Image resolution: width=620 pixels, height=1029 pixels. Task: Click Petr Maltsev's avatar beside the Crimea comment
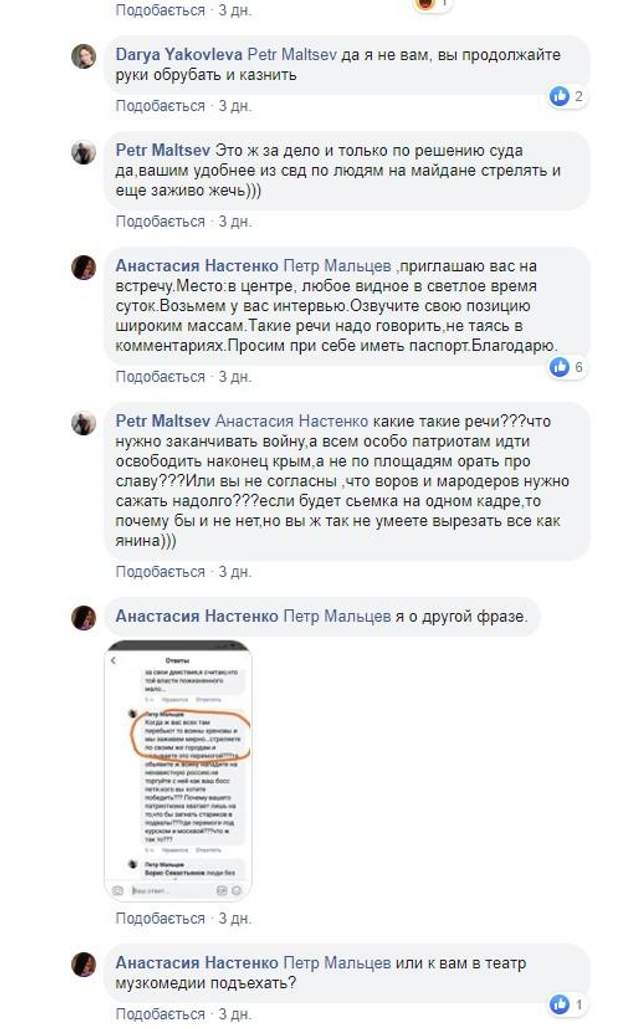84,423
